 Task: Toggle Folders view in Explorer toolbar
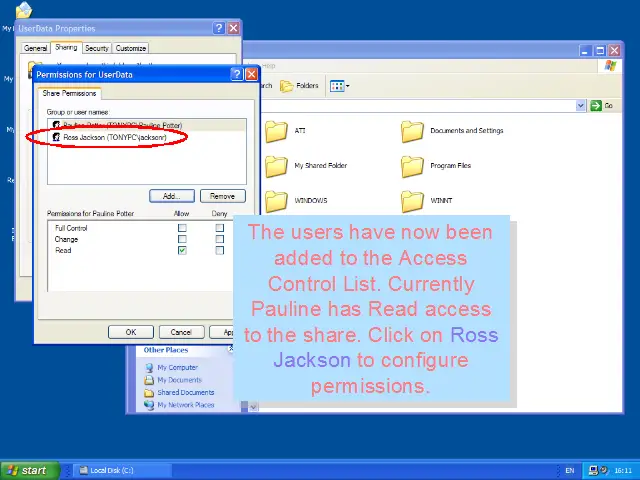coord(299,86)
